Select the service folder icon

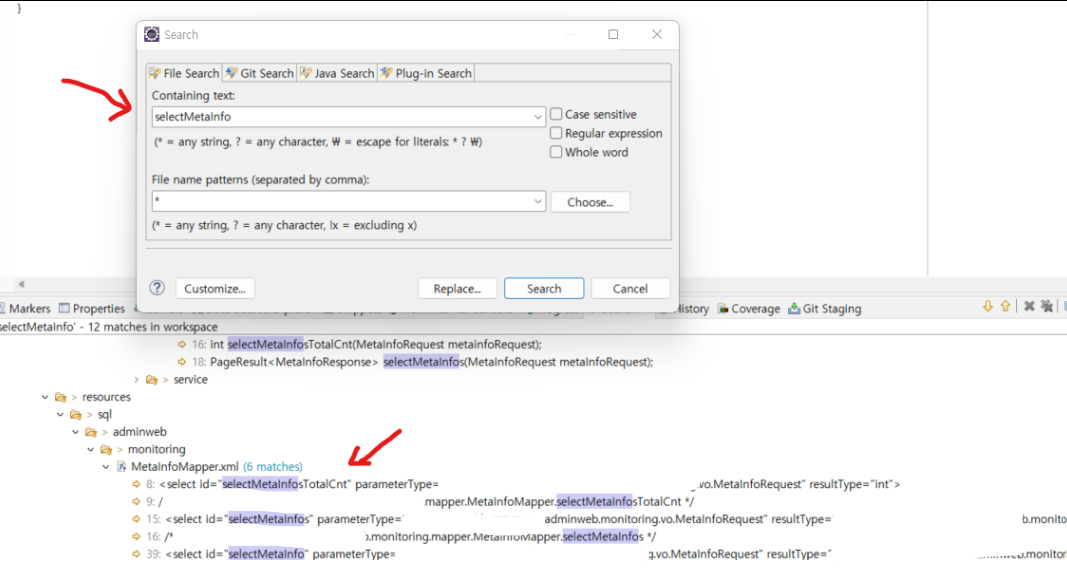point(152,380)
